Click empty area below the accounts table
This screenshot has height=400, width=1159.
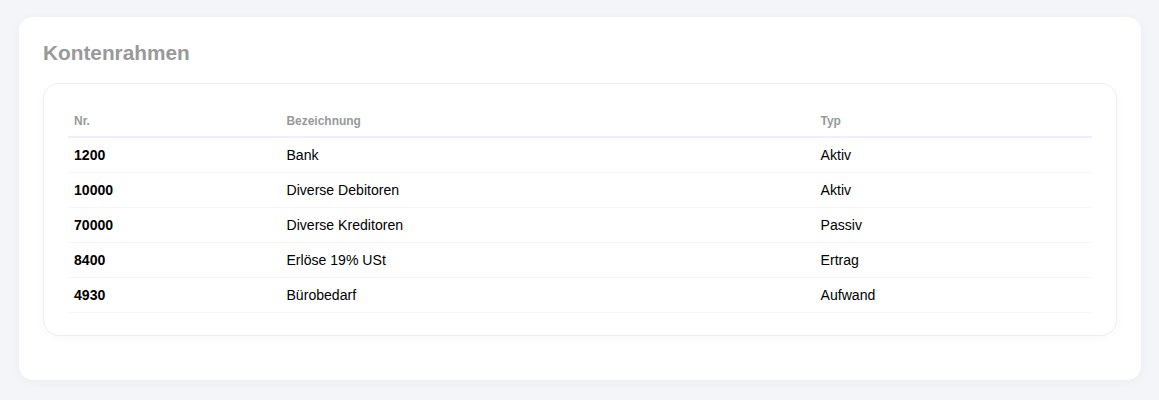tap(580, 359)
